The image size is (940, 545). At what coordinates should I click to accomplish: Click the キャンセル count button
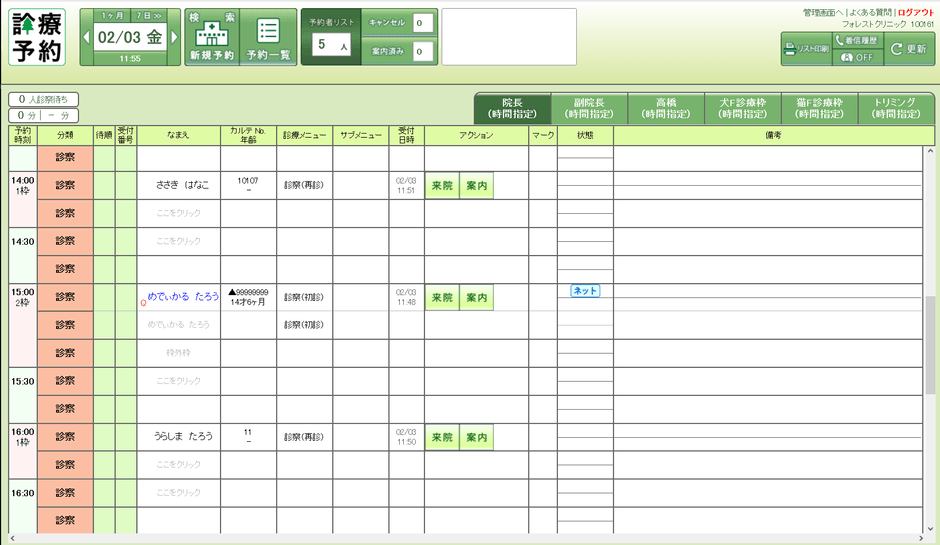[399, 23]
